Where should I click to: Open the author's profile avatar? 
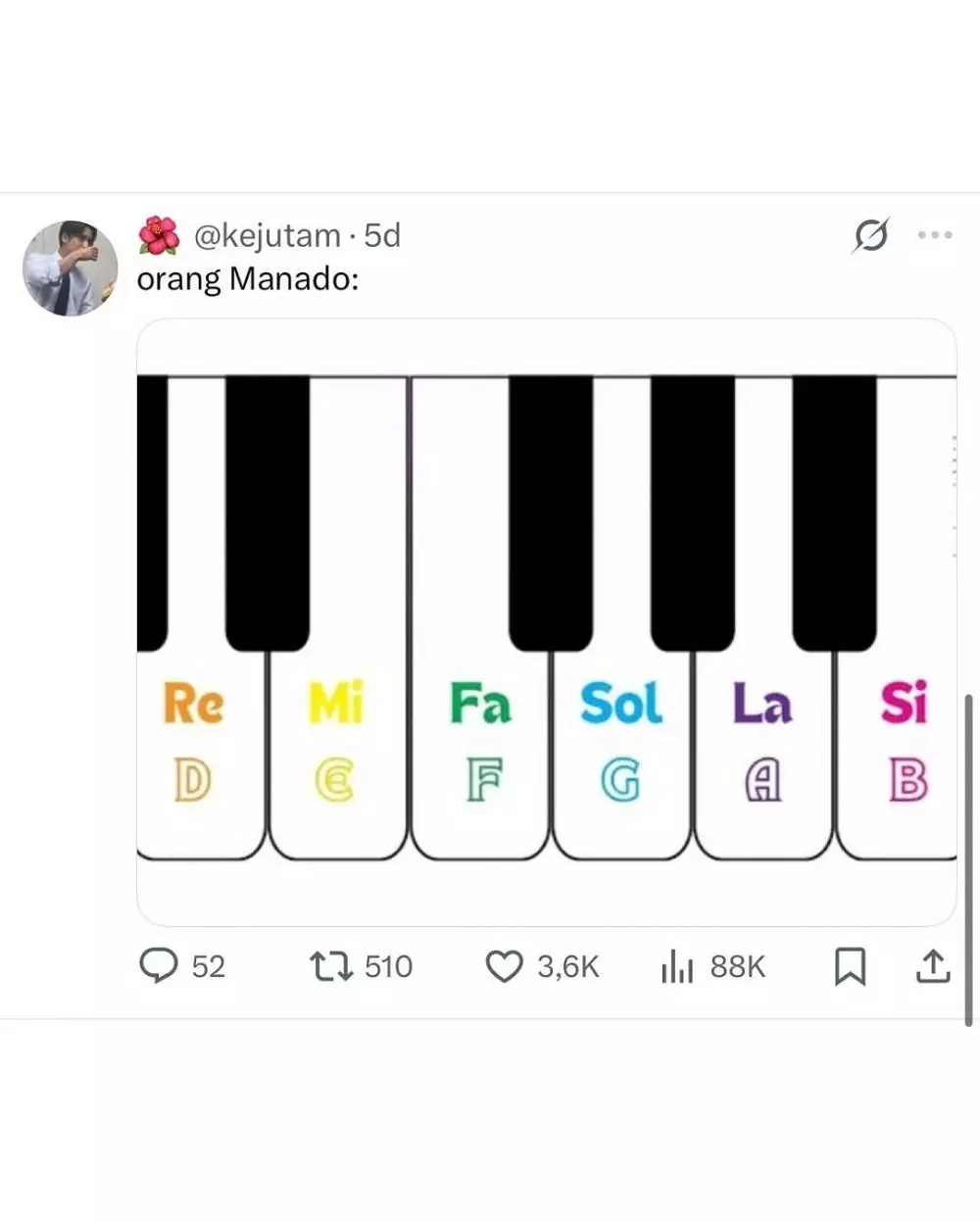tap(70, 268)
